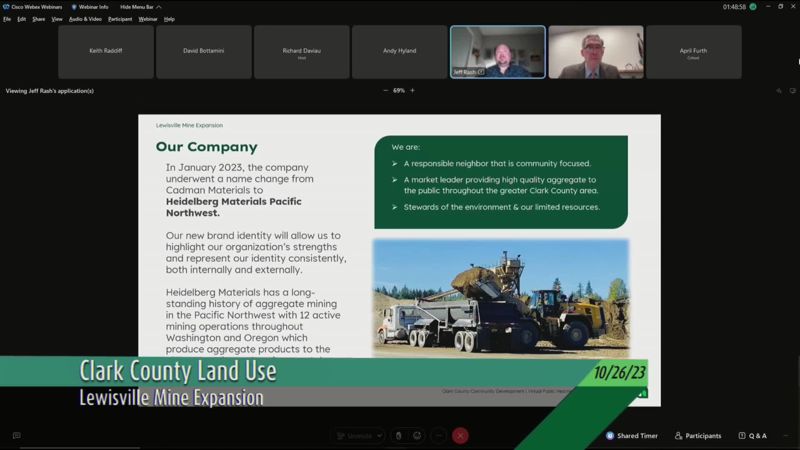Open the audio options dropdown arrow beside Unmute
Image resolution: width=800 pixels, height=450 pixels.
pyautogui.click(x=379, y=436)
